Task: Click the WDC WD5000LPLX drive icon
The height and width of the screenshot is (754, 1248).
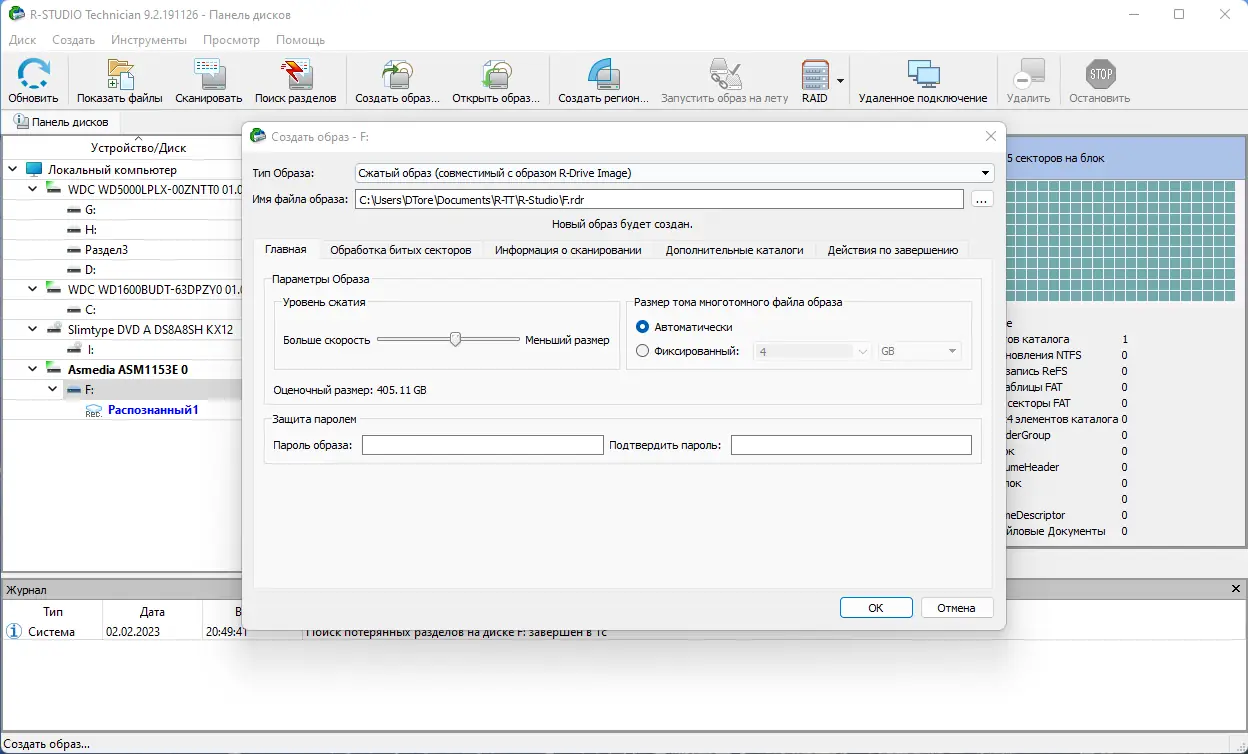Action: pos(54,189)
